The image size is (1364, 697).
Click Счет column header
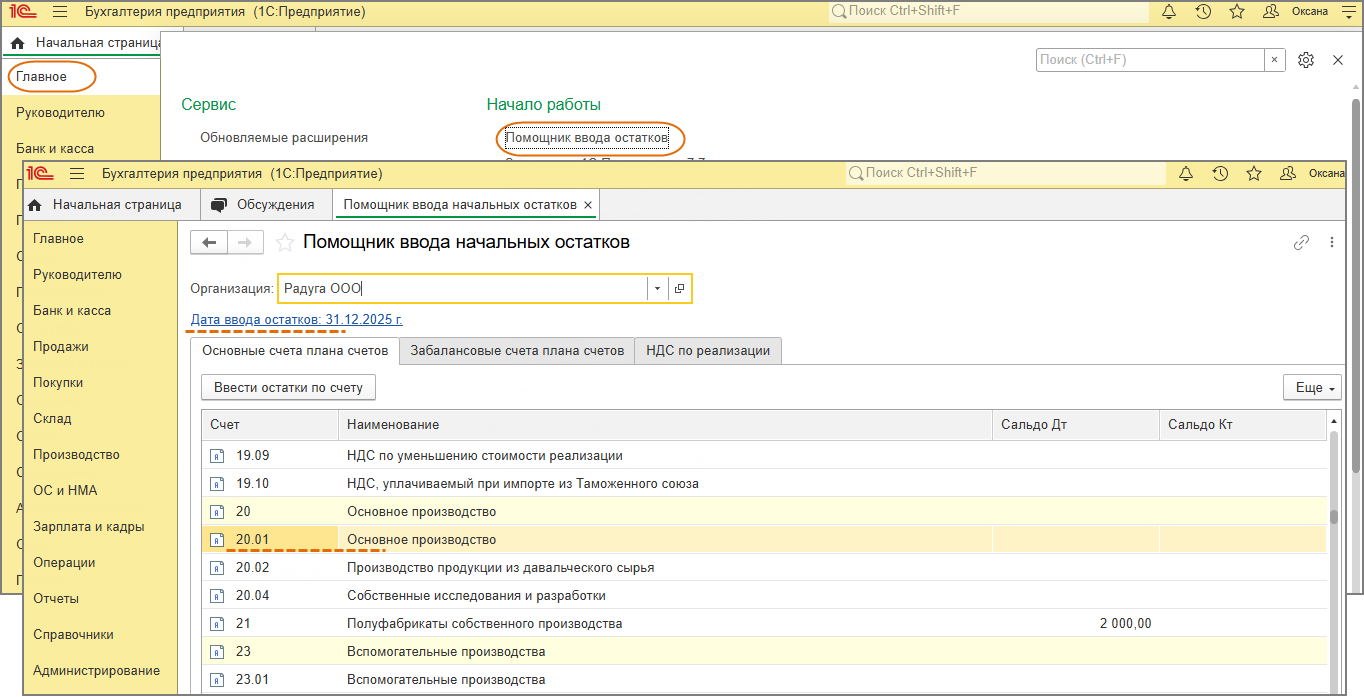pyautogui.click(x=270, y=425)
